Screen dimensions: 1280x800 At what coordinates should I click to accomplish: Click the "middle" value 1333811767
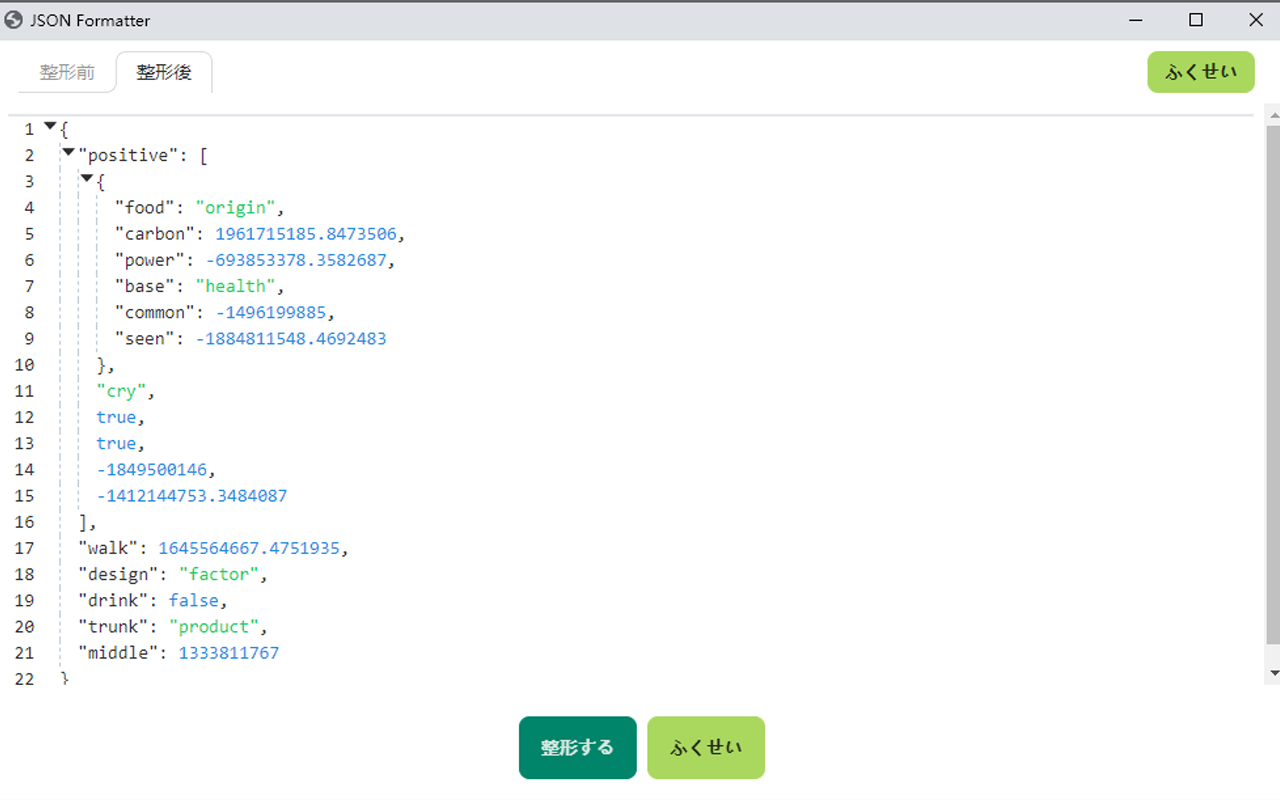229,652
